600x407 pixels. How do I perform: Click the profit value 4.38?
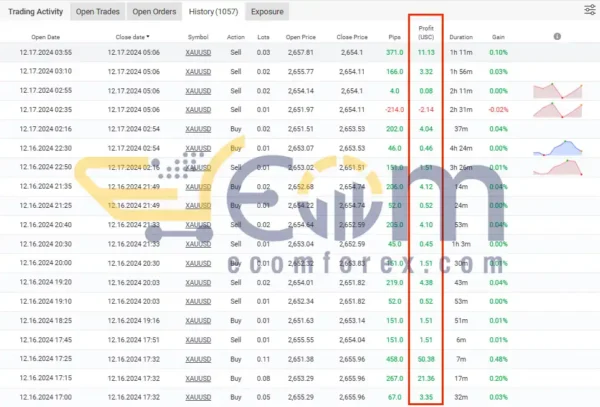point(426,282)
